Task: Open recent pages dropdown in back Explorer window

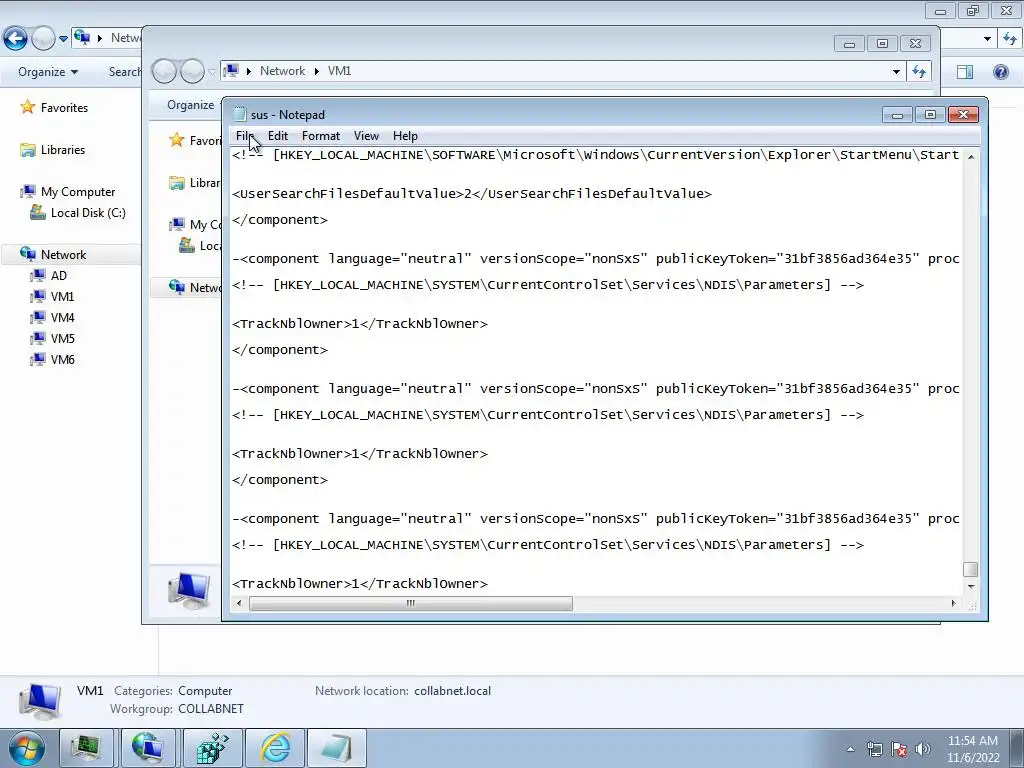Action: click(x=63, y=39)
